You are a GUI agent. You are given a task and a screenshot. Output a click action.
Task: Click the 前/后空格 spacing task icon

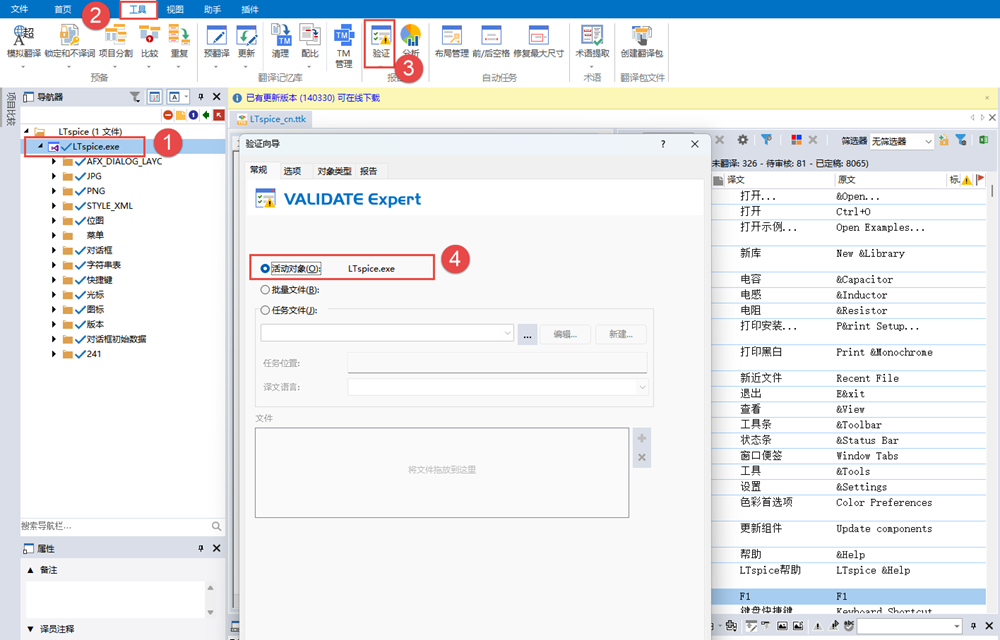coord(491,36)
